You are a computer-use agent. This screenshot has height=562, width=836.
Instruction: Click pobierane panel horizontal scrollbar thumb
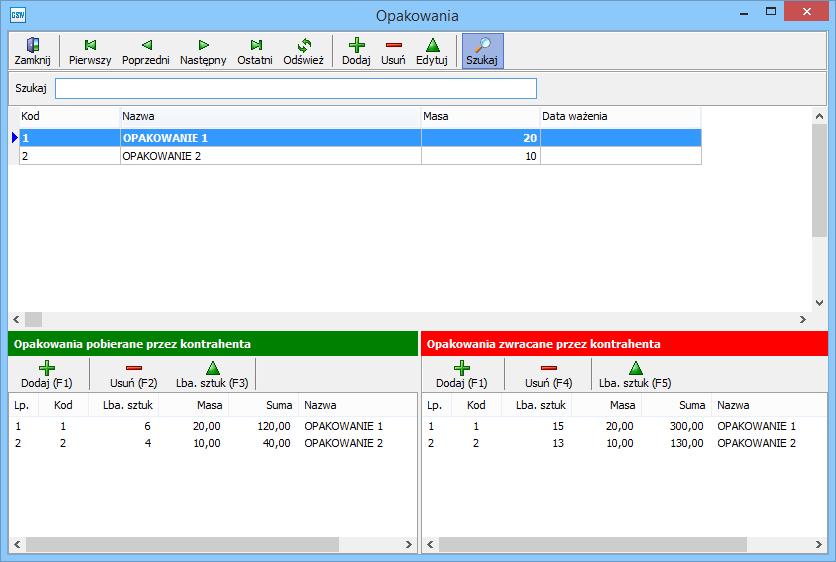(182, 544)
